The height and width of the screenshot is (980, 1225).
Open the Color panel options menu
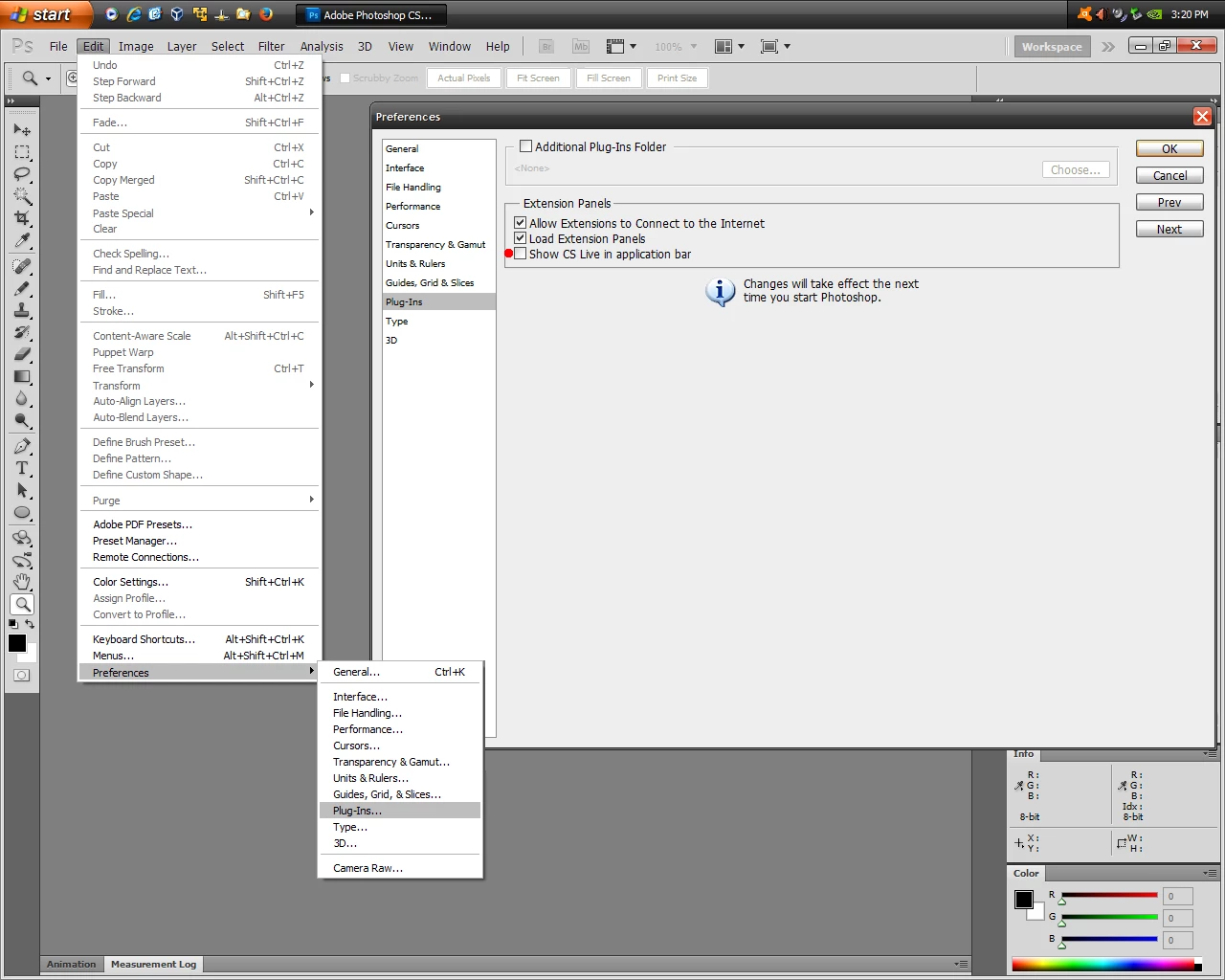1210,873
